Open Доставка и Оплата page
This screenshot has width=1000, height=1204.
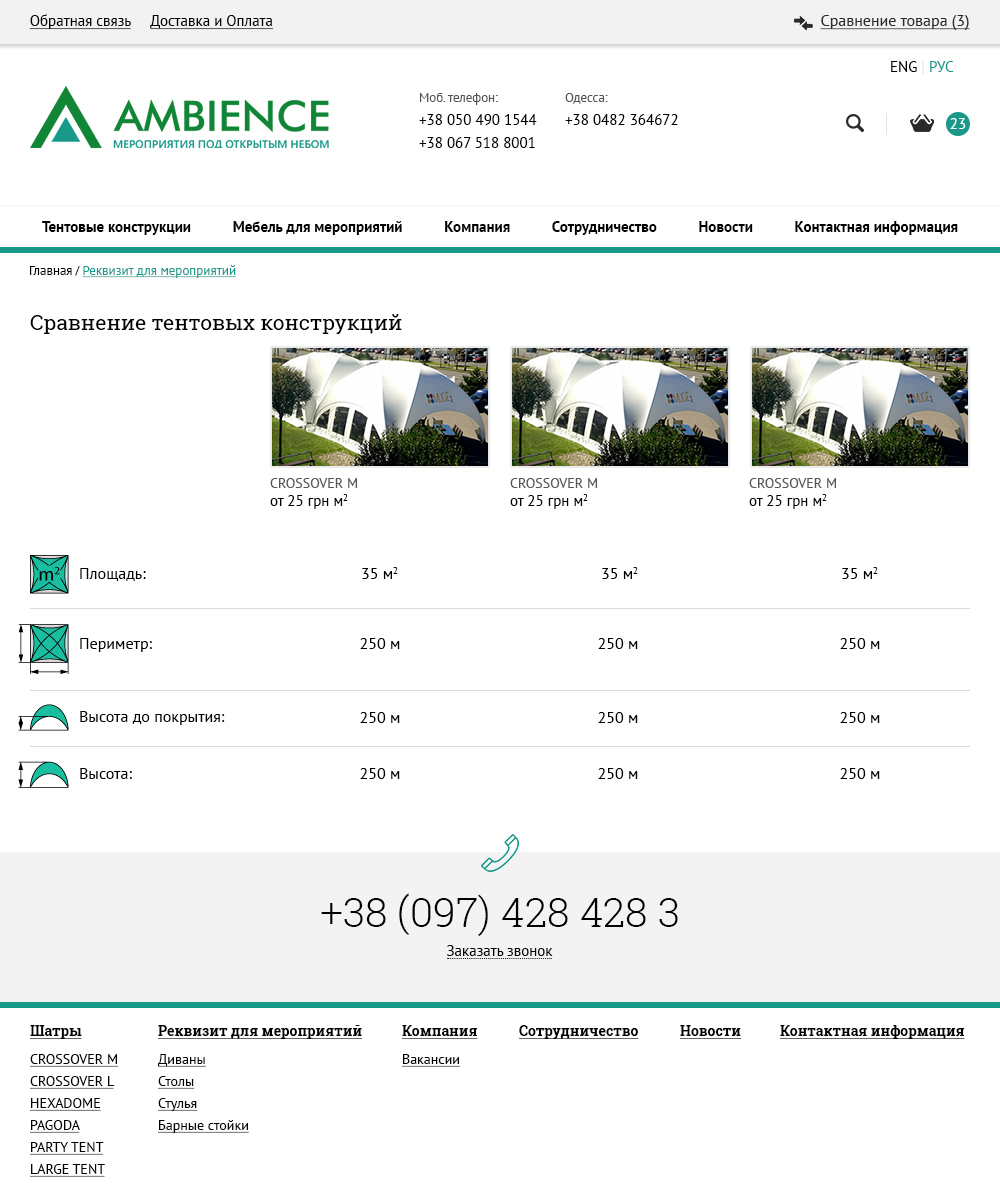pyautogui.click(x=211, y=21)
